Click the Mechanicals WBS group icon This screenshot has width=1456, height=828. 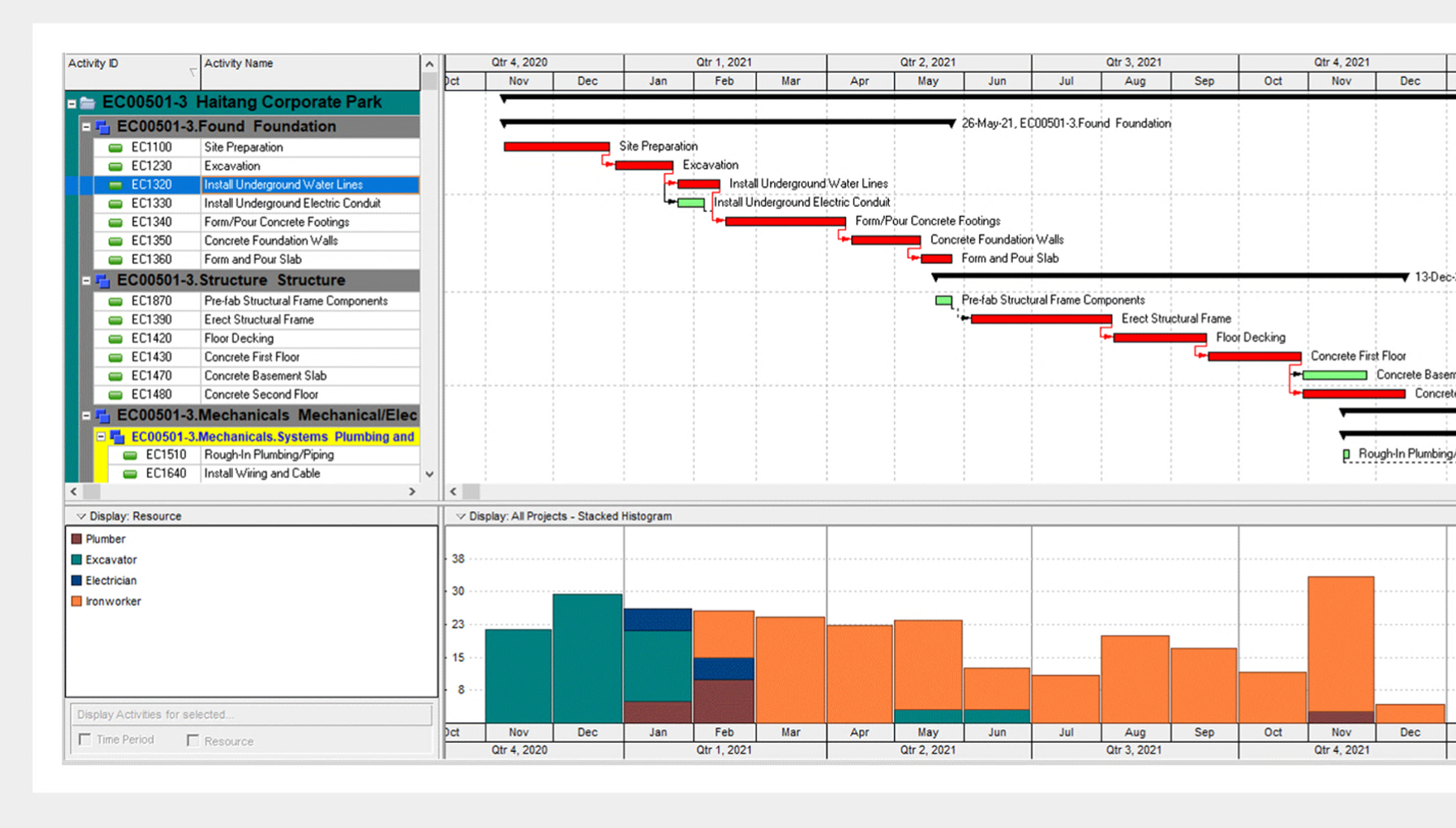coord(103,416)
